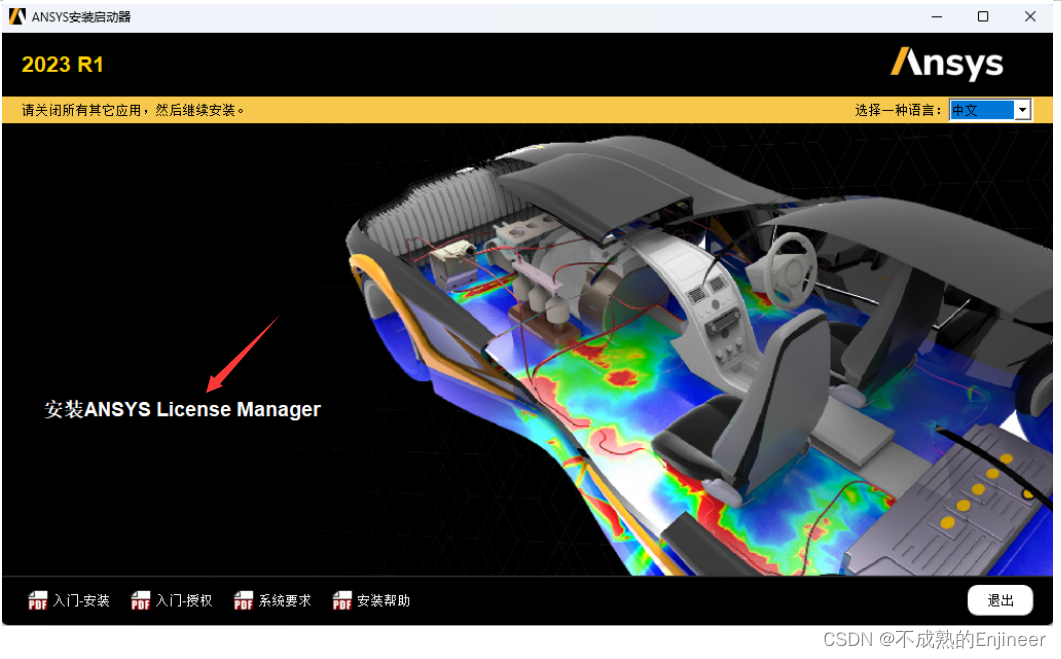Open the 入门-授权 PDF icon
The width and height of the screenshot is (1061, 659).
point(141,600)
